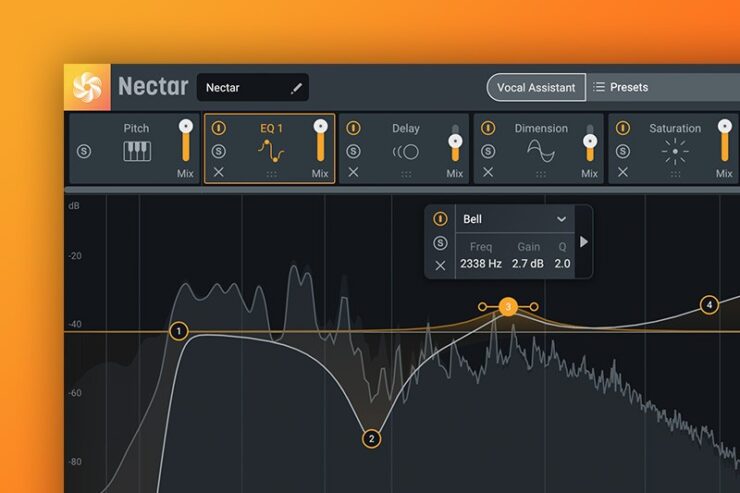Solo the Saturation module
This screenshot has height=493, width=740.
tap(623, 151)
